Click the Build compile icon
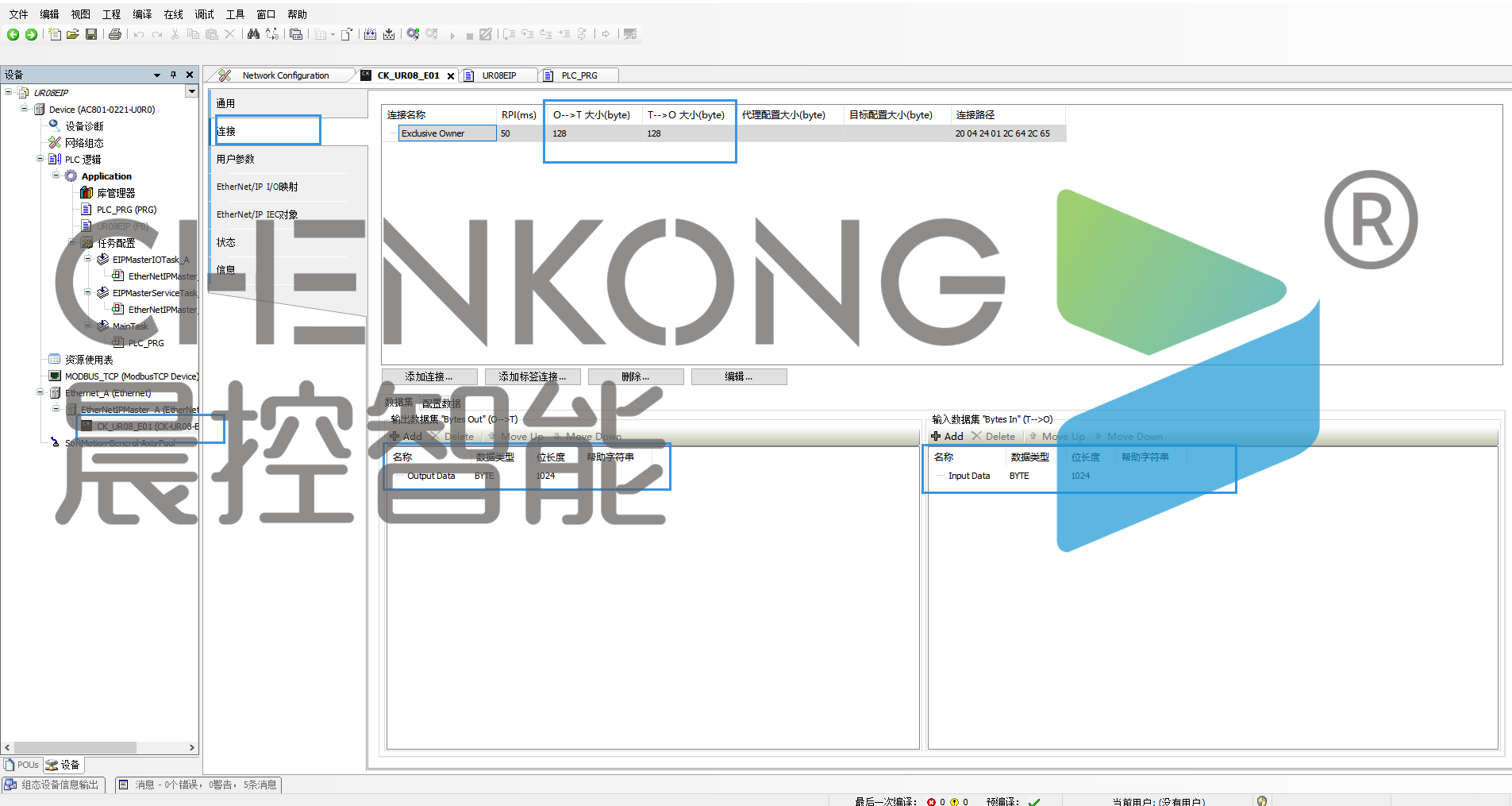 370,34
